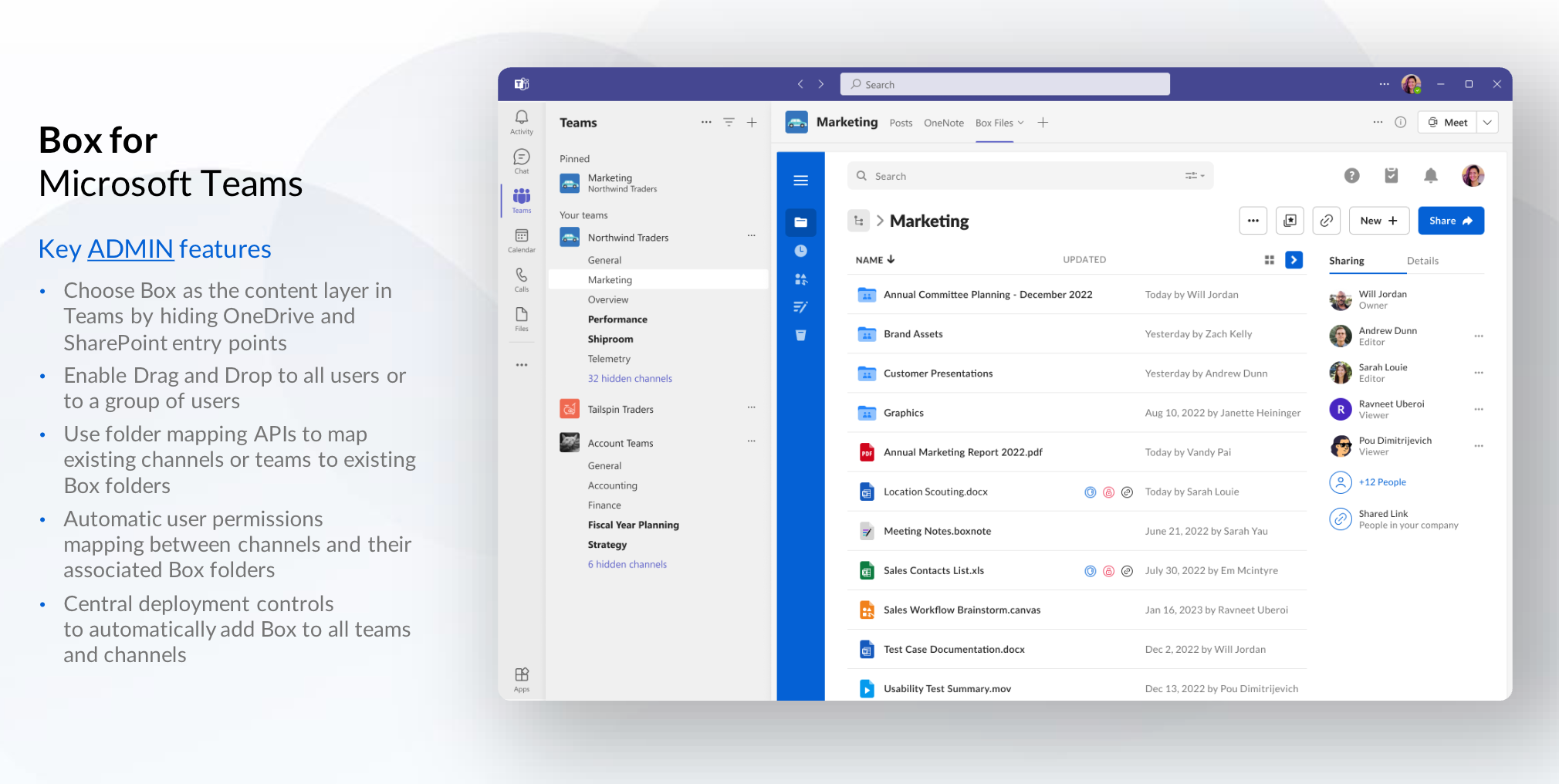This screenshot has width=1559, height=784.
Task: Switch to Details tab
Action: (1422, 261)
